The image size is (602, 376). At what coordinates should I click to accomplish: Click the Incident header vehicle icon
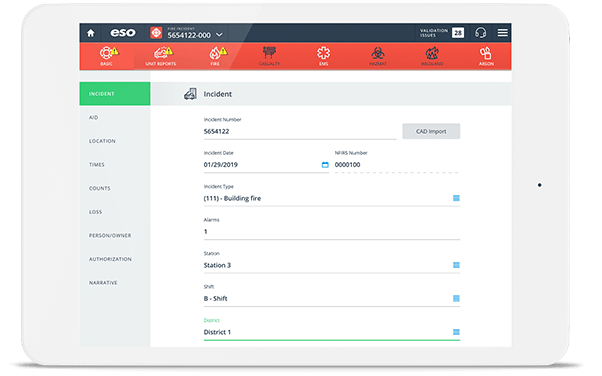190,94
